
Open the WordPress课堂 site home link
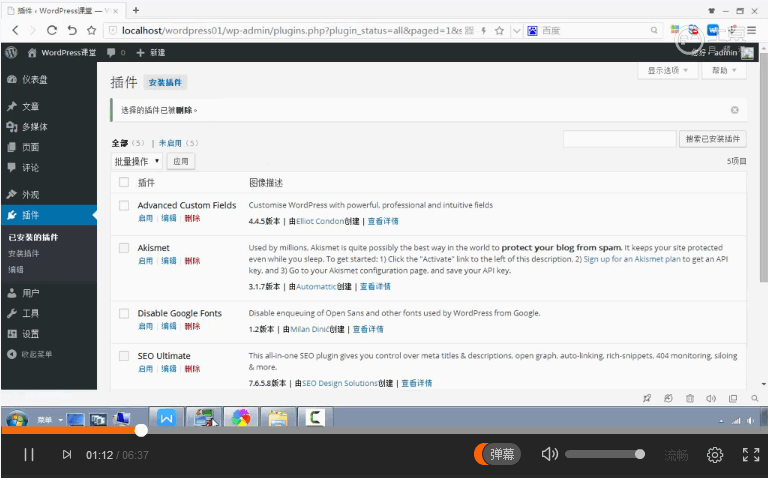[x=62, y=52]
